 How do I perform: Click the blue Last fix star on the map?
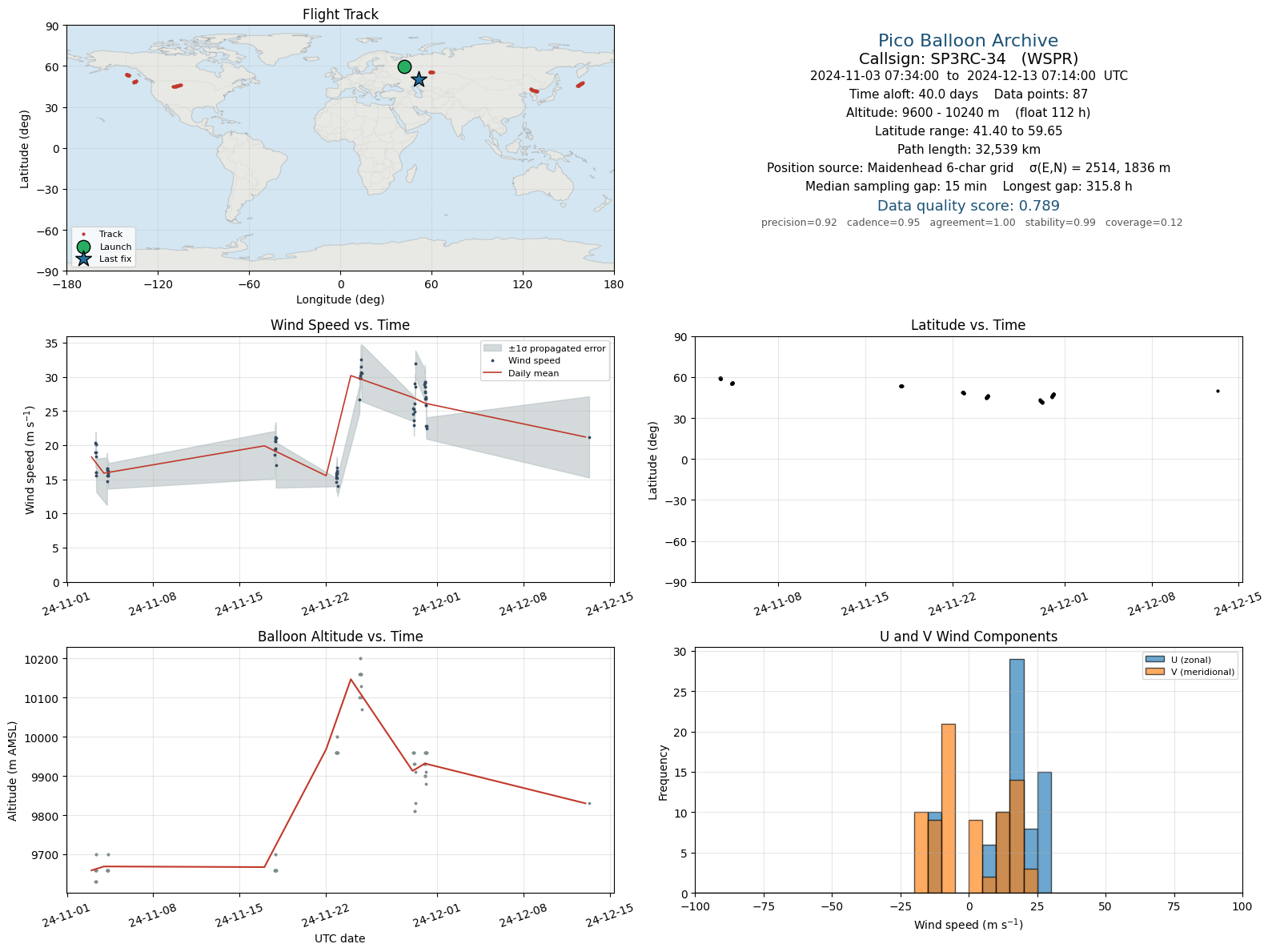(419, 79)
